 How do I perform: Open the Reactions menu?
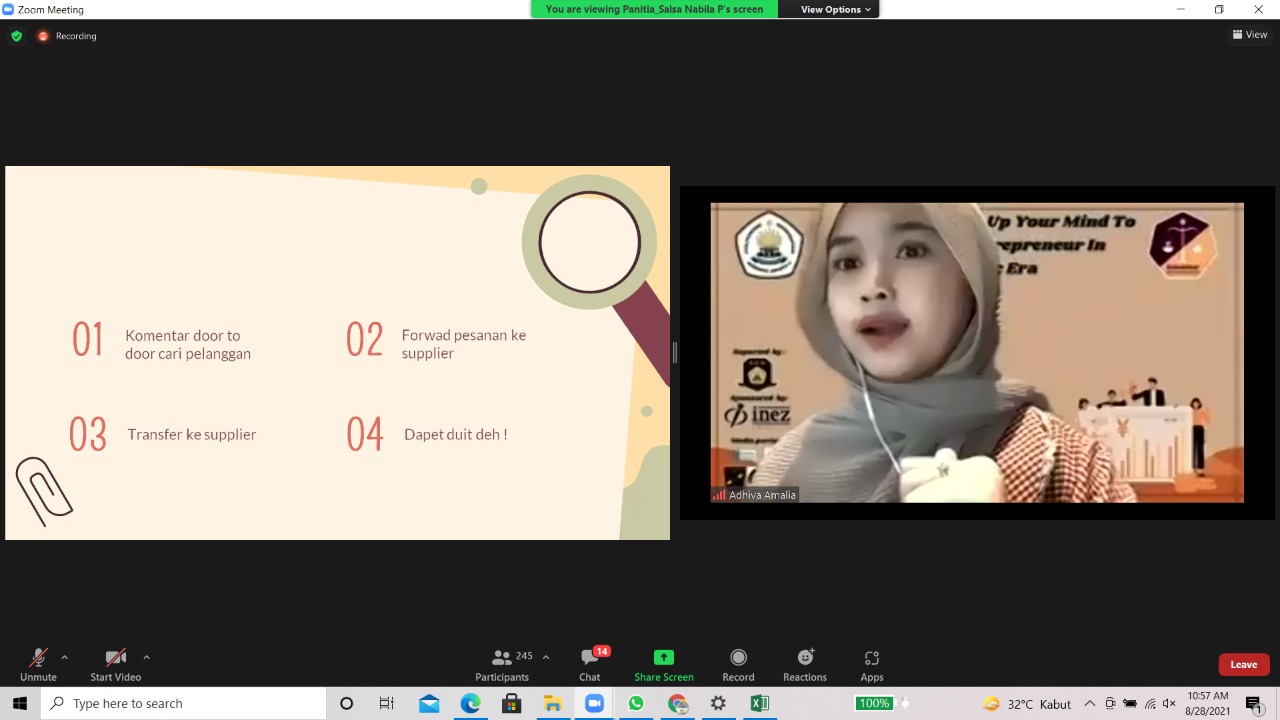coord(805,665)
